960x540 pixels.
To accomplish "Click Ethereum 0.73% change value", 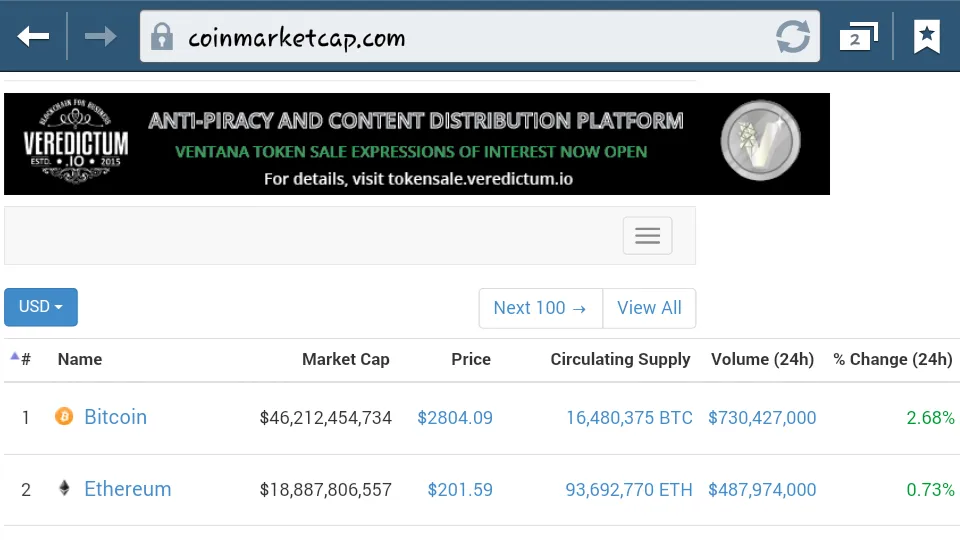I will click(x=931, y=490).
